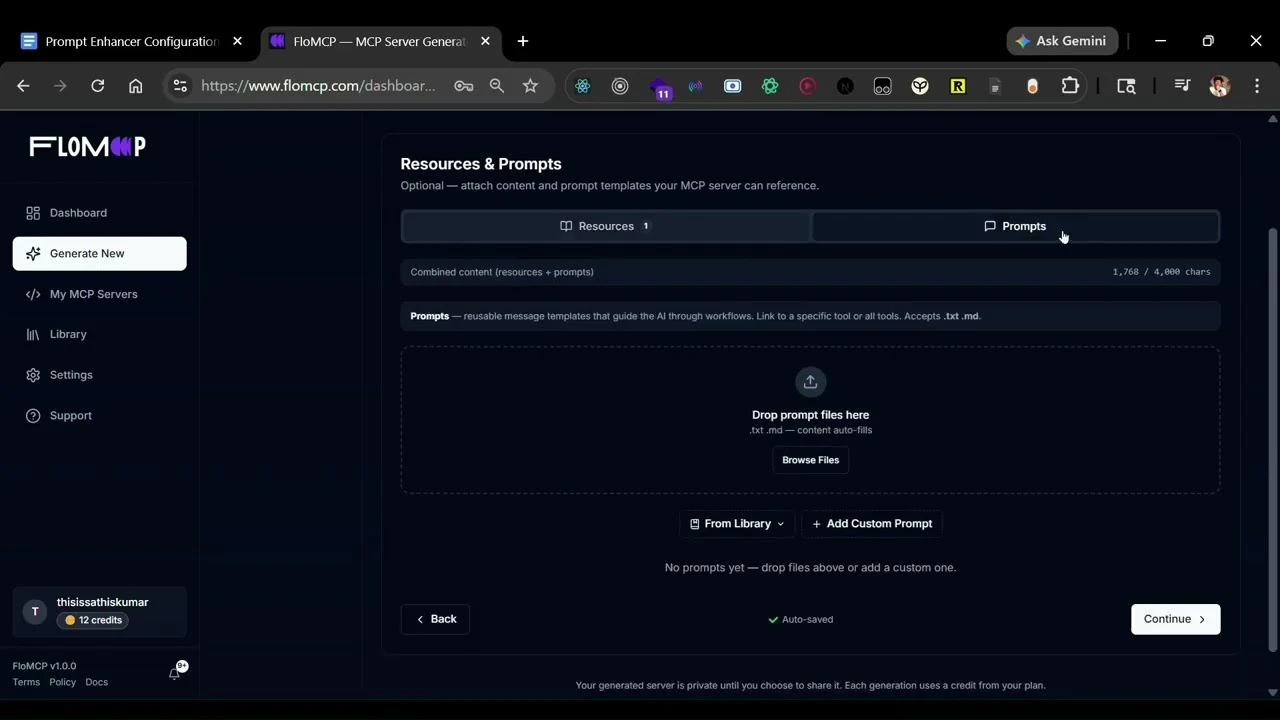Open the password manager key icon
This screenshot has height=720, width=1280.
(463, 86)
